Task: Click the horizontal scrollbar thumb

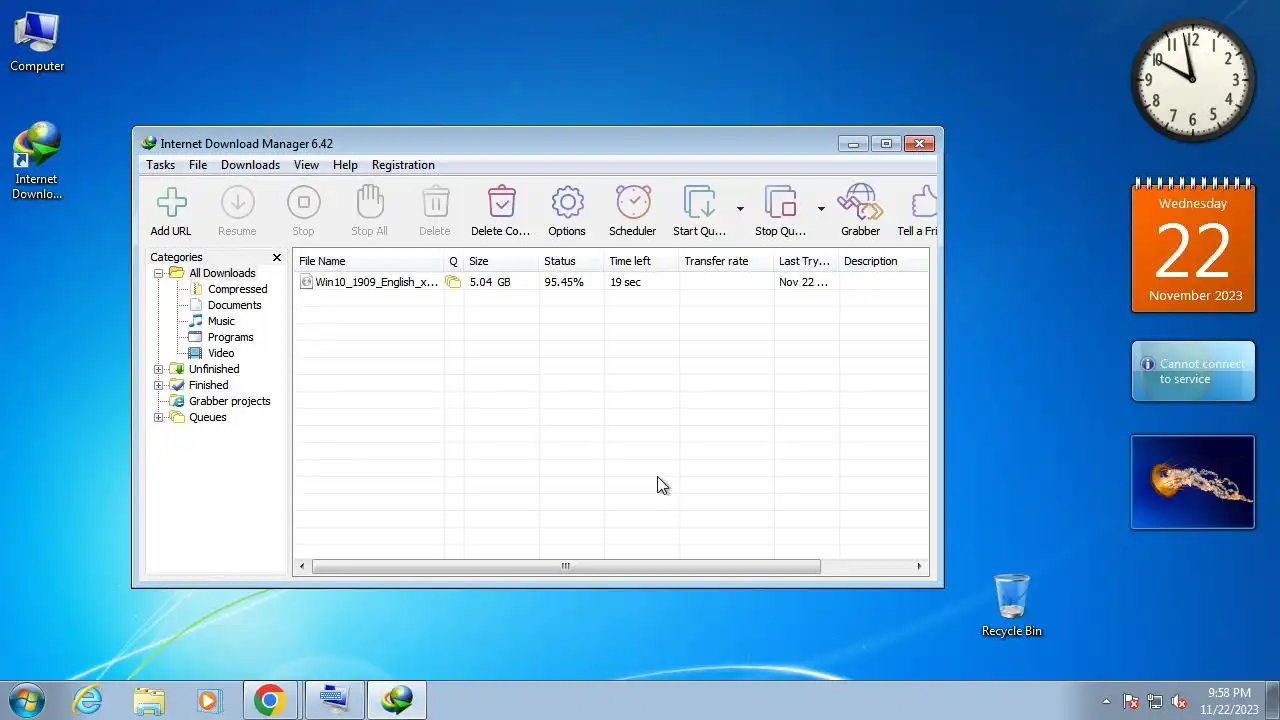Action: (566, 566)
